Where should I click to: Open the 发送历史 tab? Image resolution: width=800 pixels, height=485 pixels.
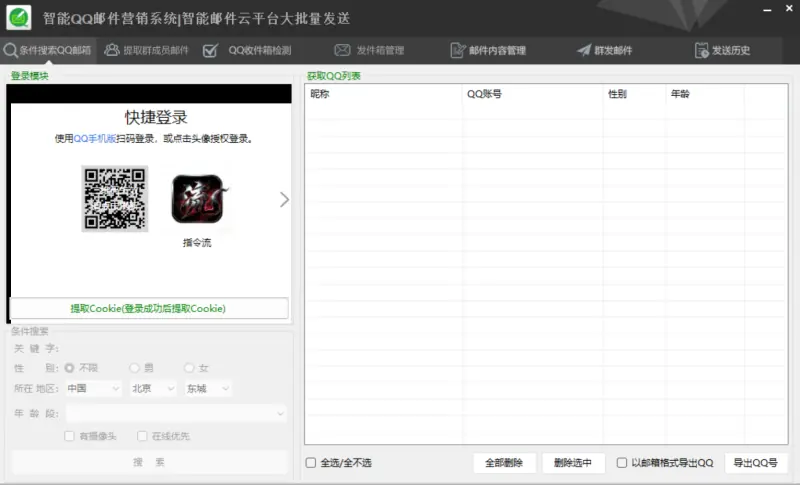pyautogui.click(x=722, y=50)
